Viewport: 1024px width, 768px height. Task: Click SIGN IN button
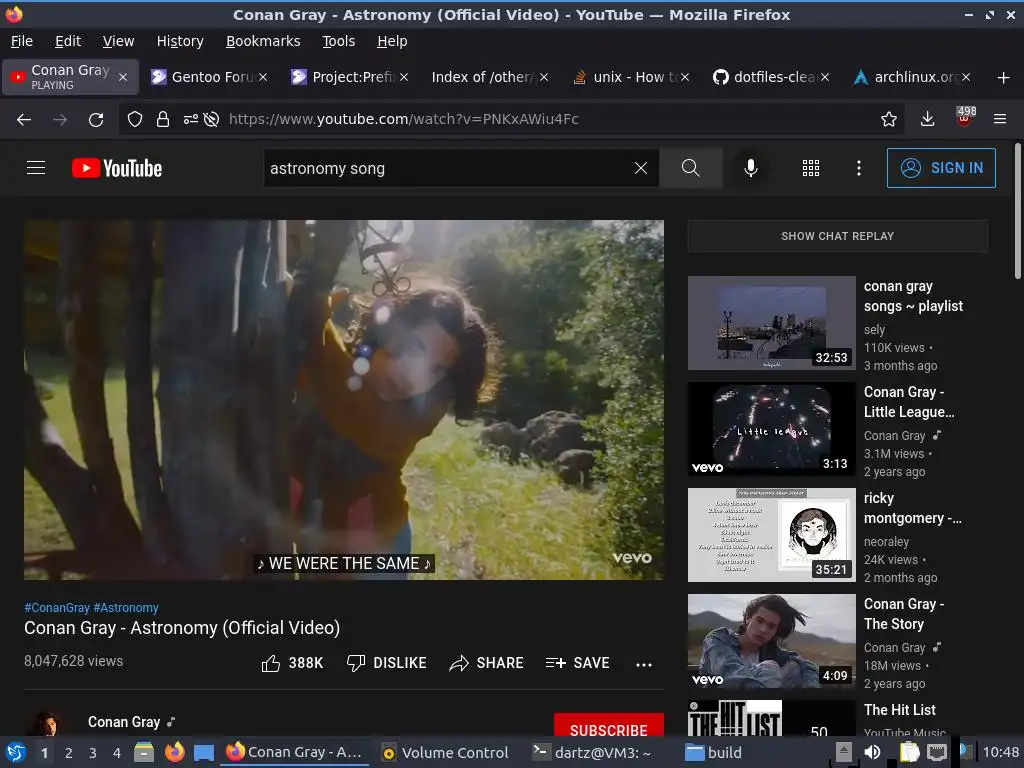click(941, 168)
